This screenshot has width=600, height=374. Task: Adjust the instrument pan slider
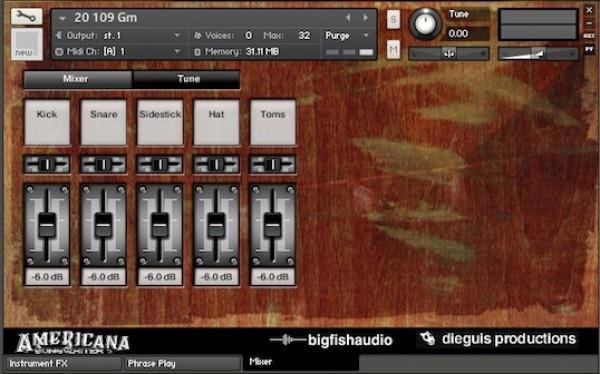pos(449,54)
